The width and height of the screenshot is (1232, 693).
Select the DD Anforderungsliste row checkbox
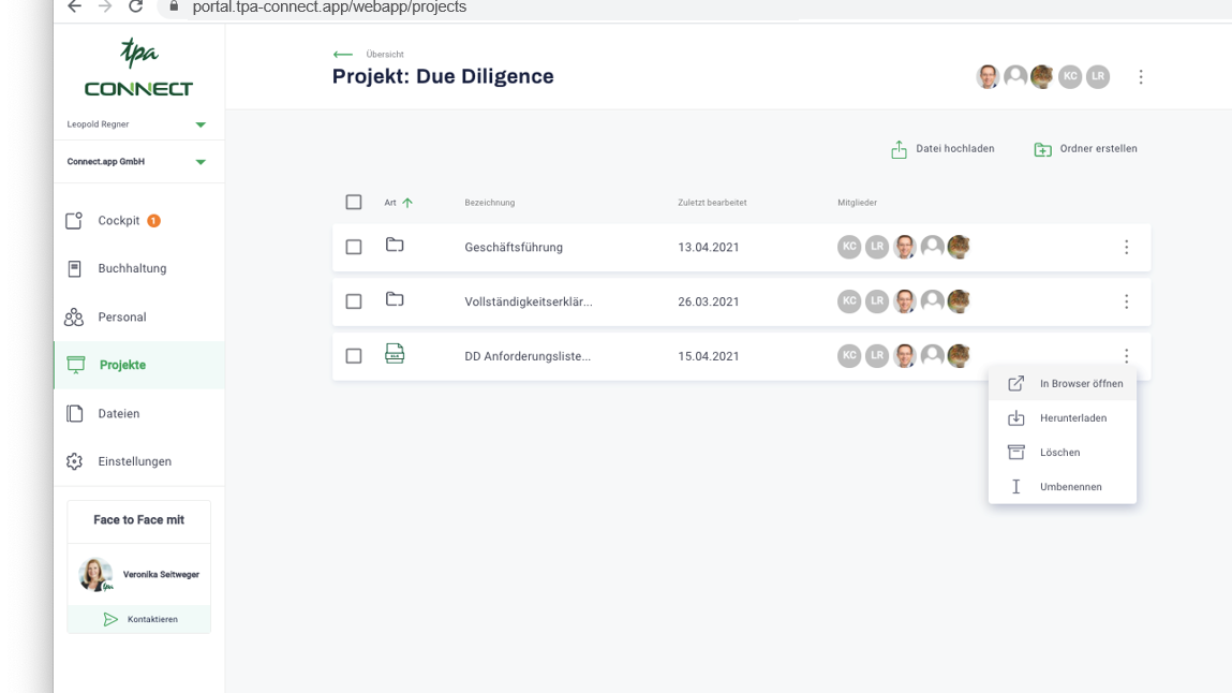point(353,356)
